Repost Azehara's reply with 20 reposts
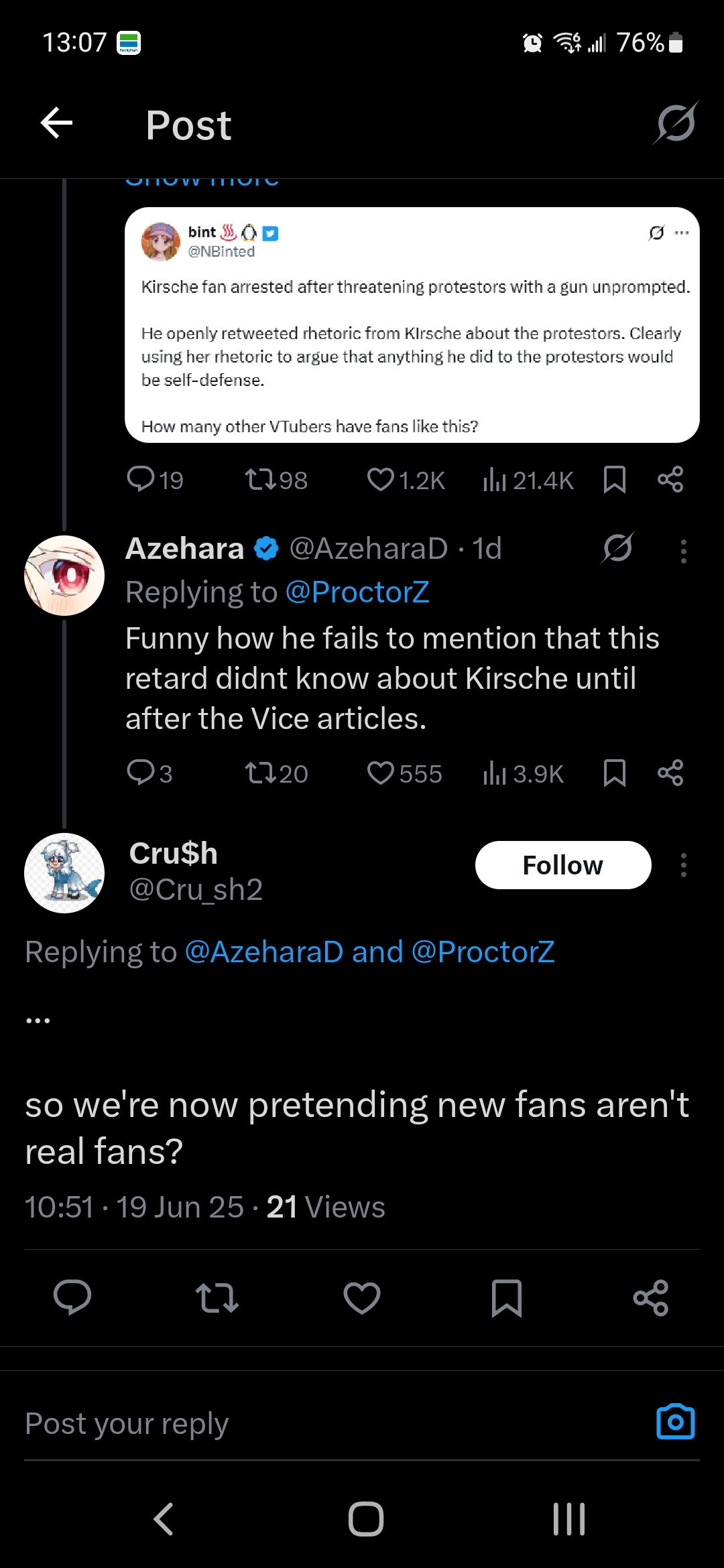Image resolution: width=724 pixels, height=1568 pixels. point(276,773)
